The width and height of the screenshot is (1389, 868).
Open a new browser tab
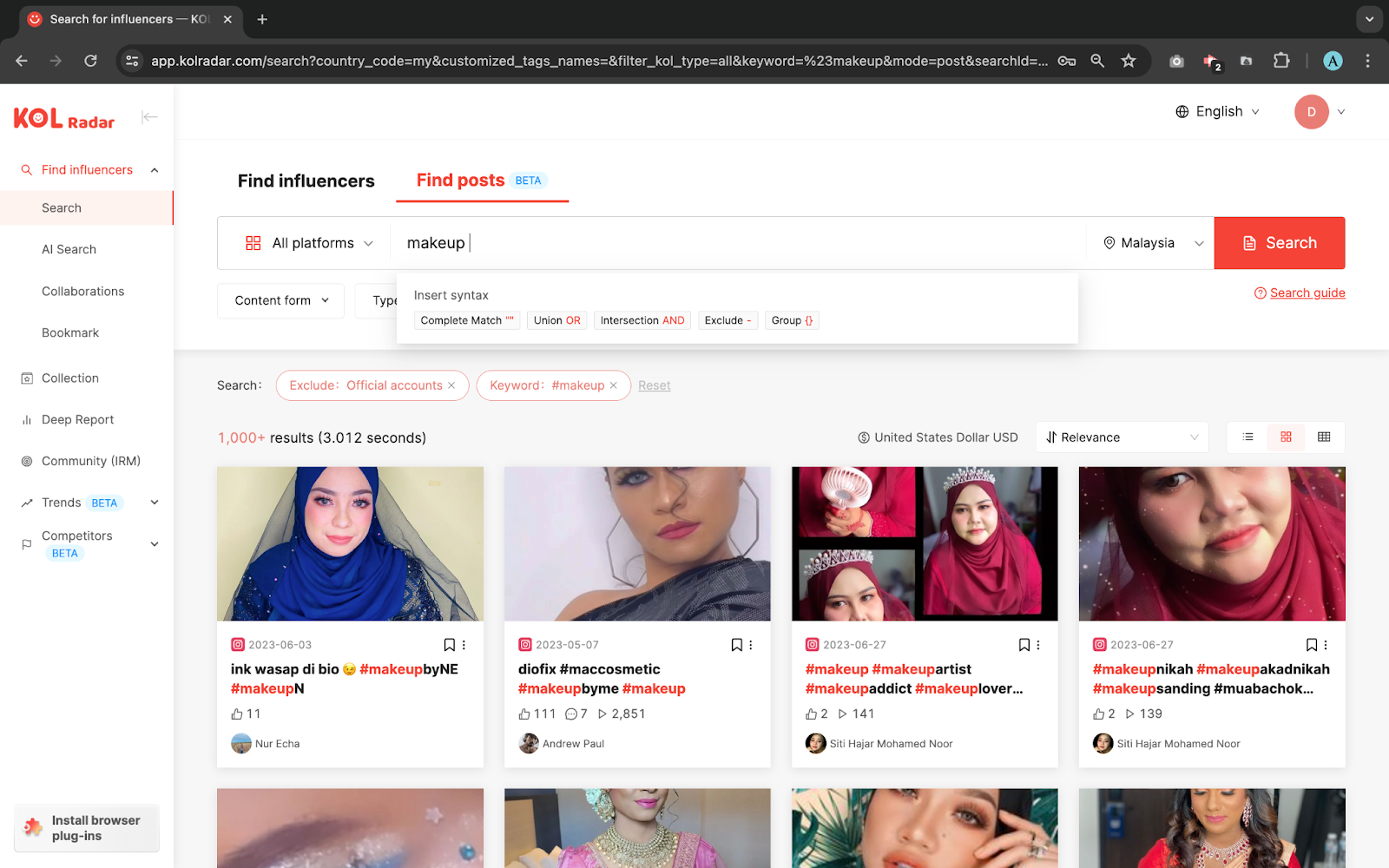(x=262, y=19)
